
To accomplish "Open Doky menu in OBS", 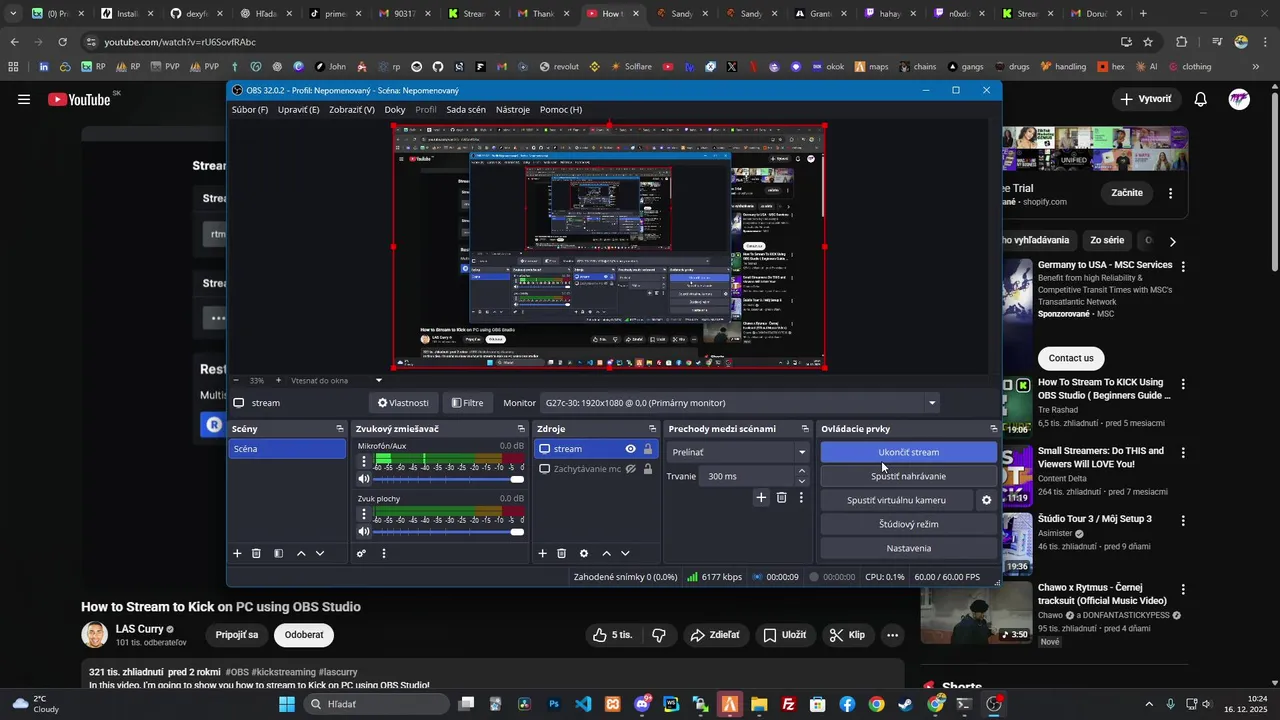I will point(395,110).
